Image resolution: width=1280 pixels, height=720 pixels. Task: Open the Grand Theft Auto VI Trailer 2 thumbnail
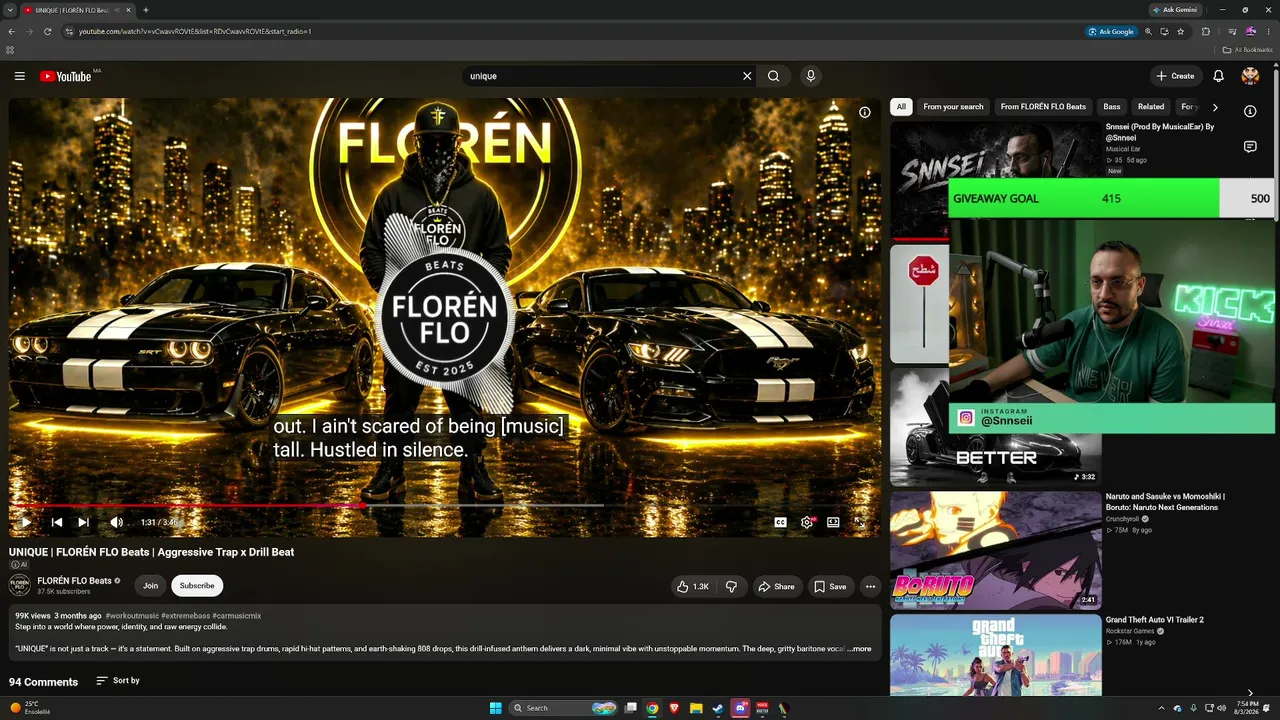(x=996, y=655)
